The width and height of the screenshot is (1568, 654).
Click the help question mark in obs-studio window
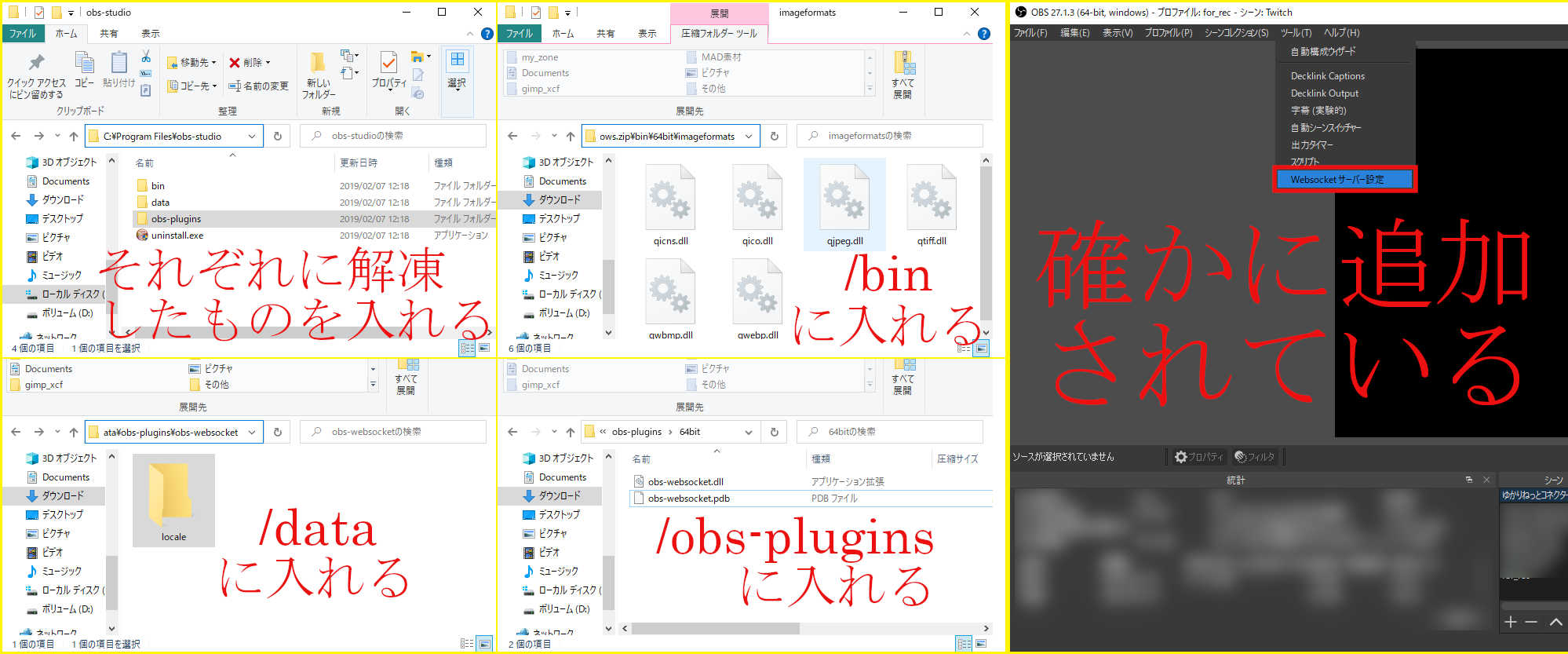[x=487, y=34]
